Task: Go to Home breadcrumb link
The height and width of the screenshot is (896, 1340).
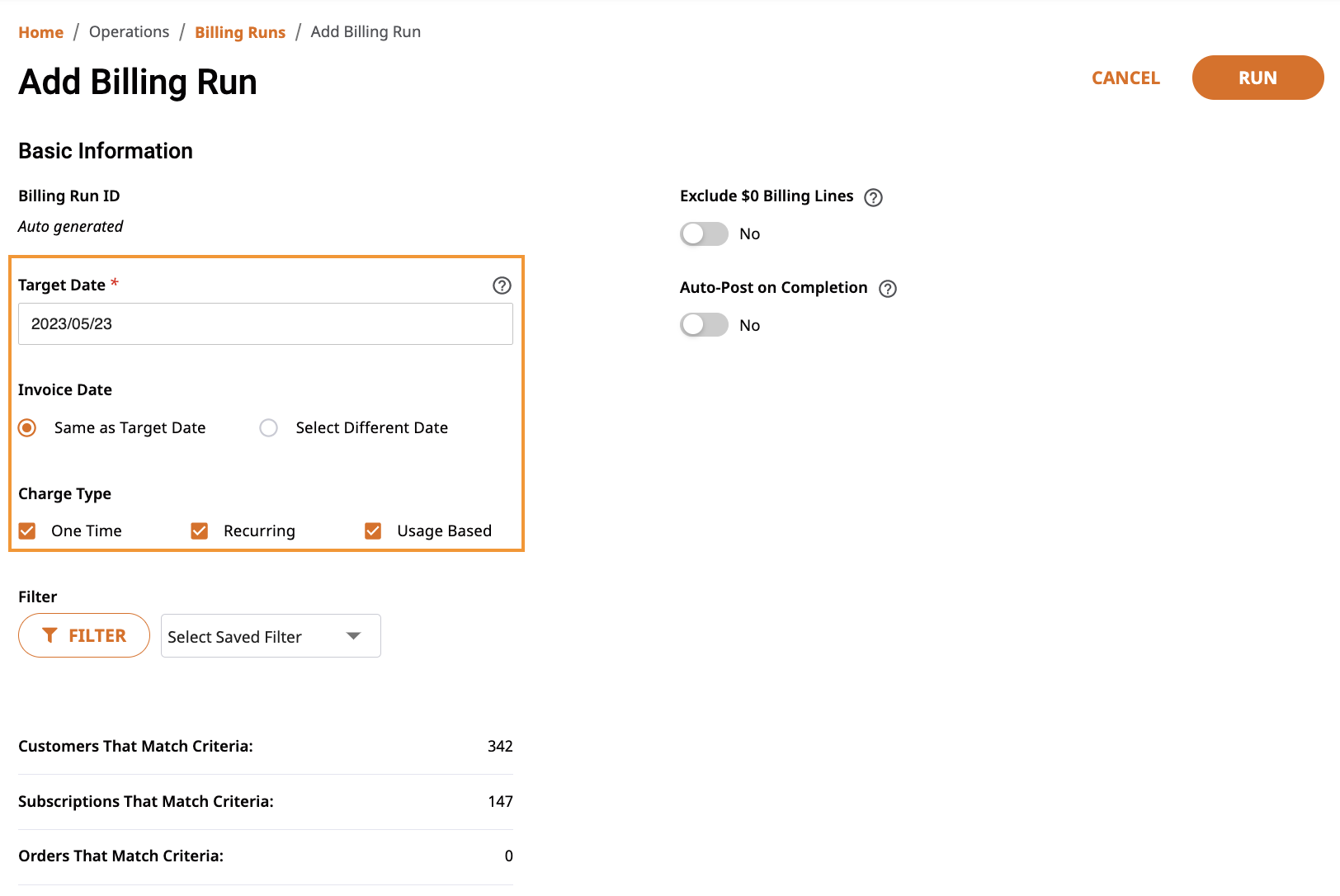Action: pos(41,32)
